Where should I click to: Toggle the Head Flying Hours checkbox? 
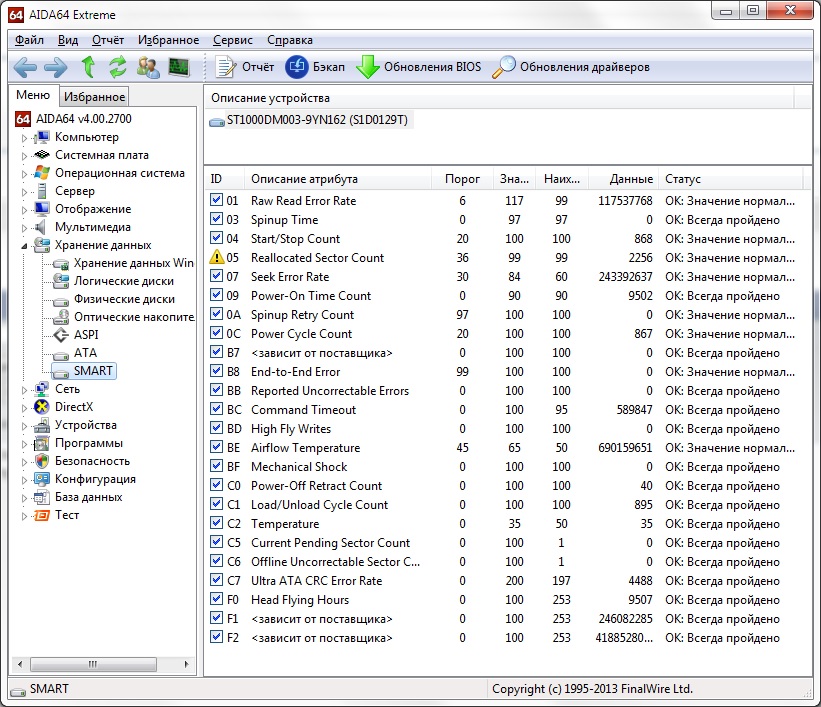point(216,599)
